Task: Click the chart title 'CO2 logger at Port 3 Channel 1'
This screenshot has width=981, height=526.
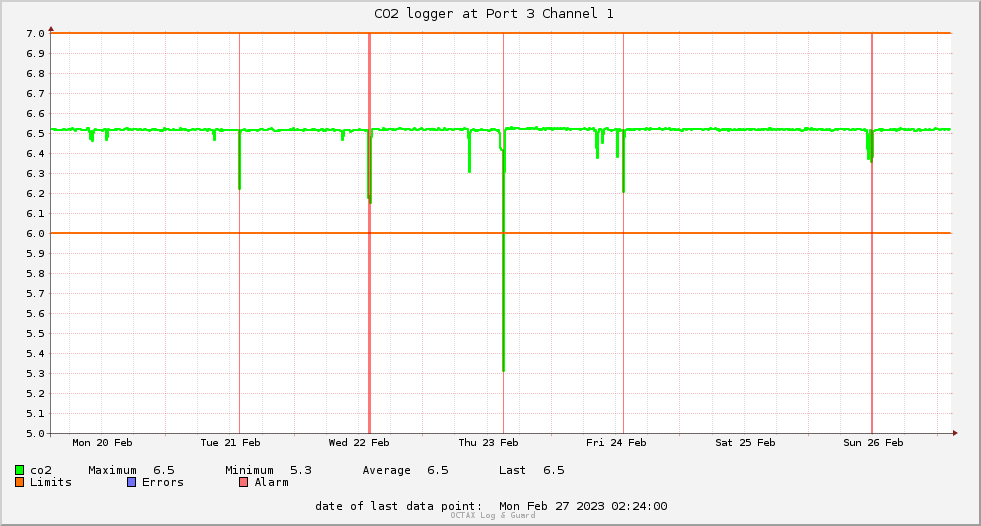Action: coord(494,13)
